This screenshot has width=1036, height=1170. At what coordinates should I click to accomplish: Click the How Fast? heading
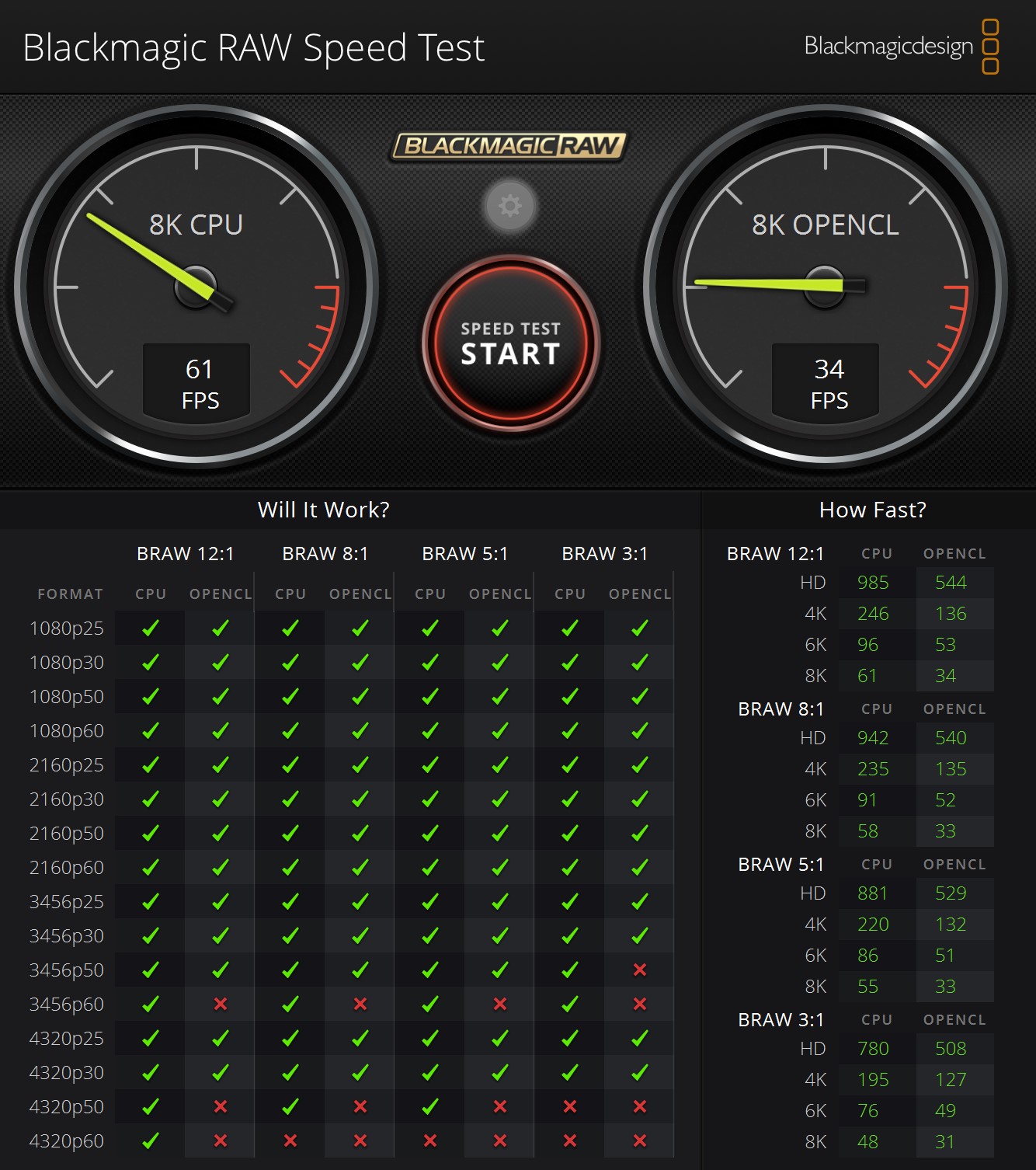coord(872,510)
